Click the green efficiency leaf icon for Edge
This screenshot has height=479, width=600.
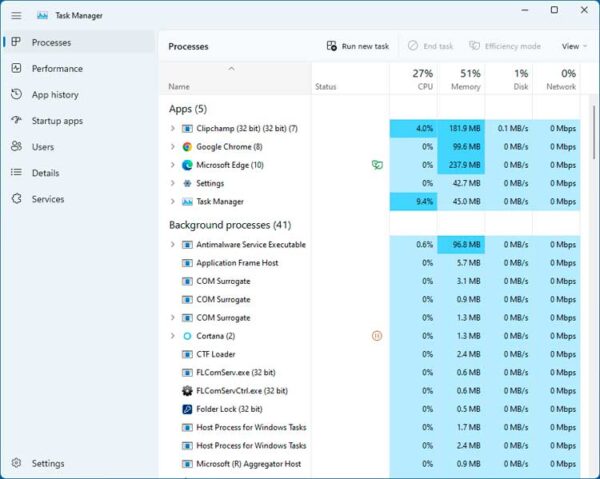click(x=377, y=165)
